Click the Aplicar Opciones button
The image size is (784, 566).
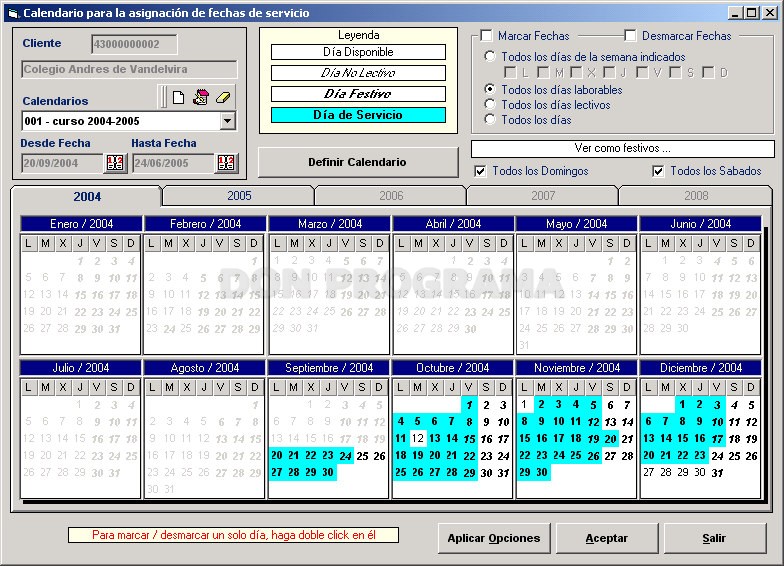(494, 538)
